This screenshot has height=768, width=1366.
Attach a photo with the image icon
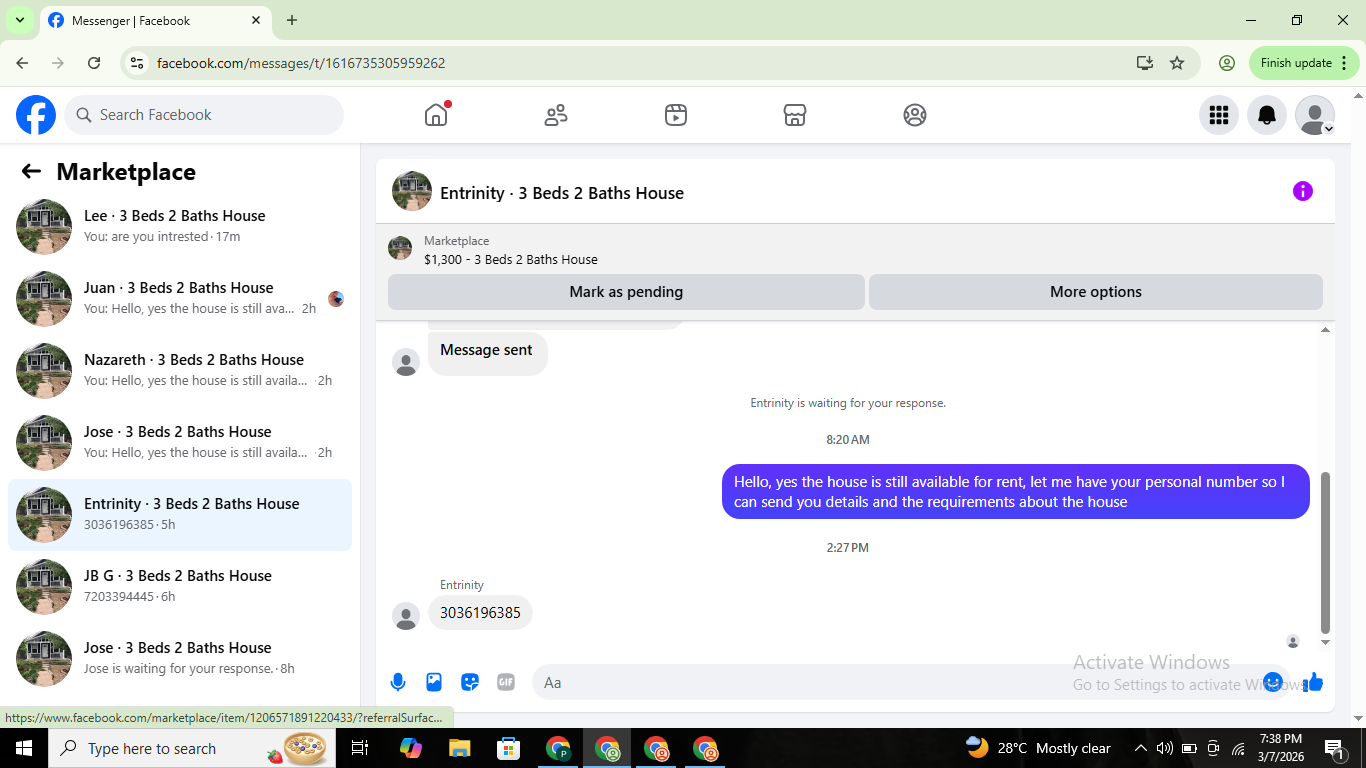(x=434, y=682)
